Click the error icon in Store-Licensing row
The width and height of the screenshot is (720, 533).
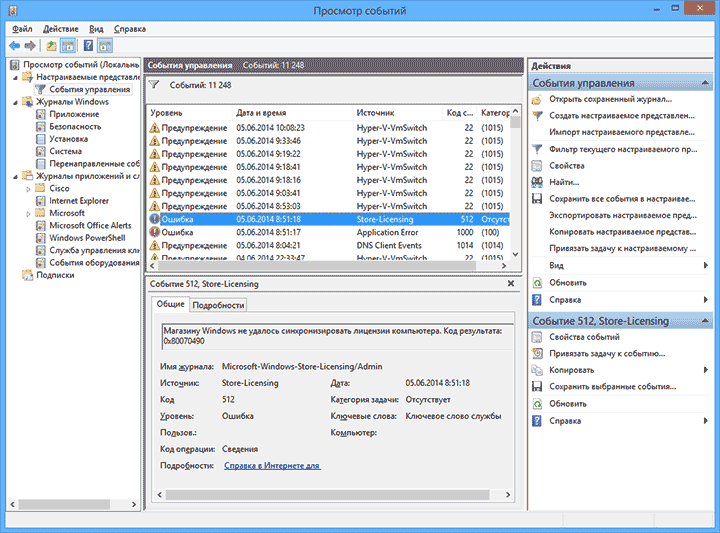pyautogui.click(x=155, y=219)
